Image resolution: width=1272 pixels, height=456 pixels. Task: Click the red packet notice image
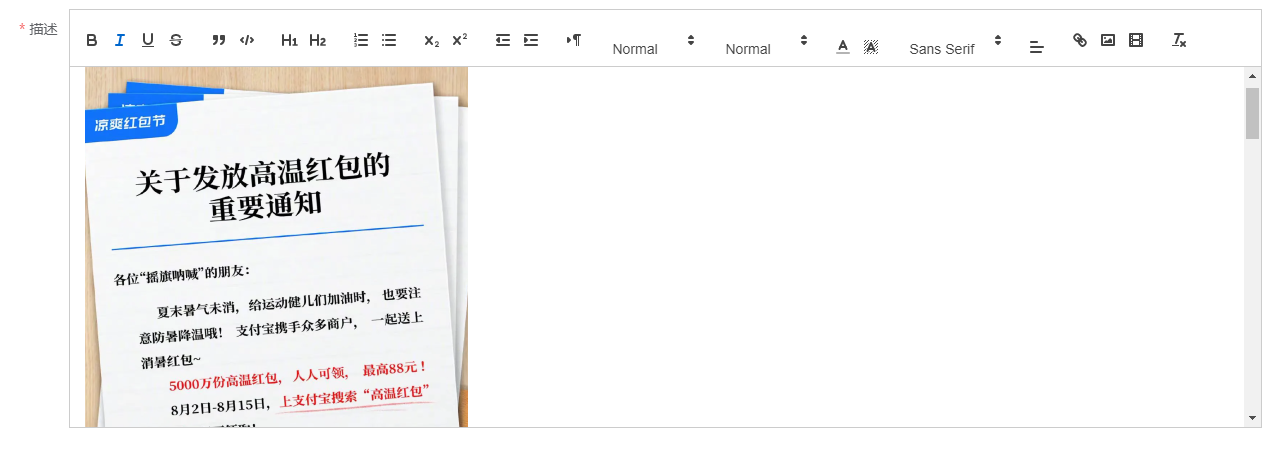coord(276,247)
